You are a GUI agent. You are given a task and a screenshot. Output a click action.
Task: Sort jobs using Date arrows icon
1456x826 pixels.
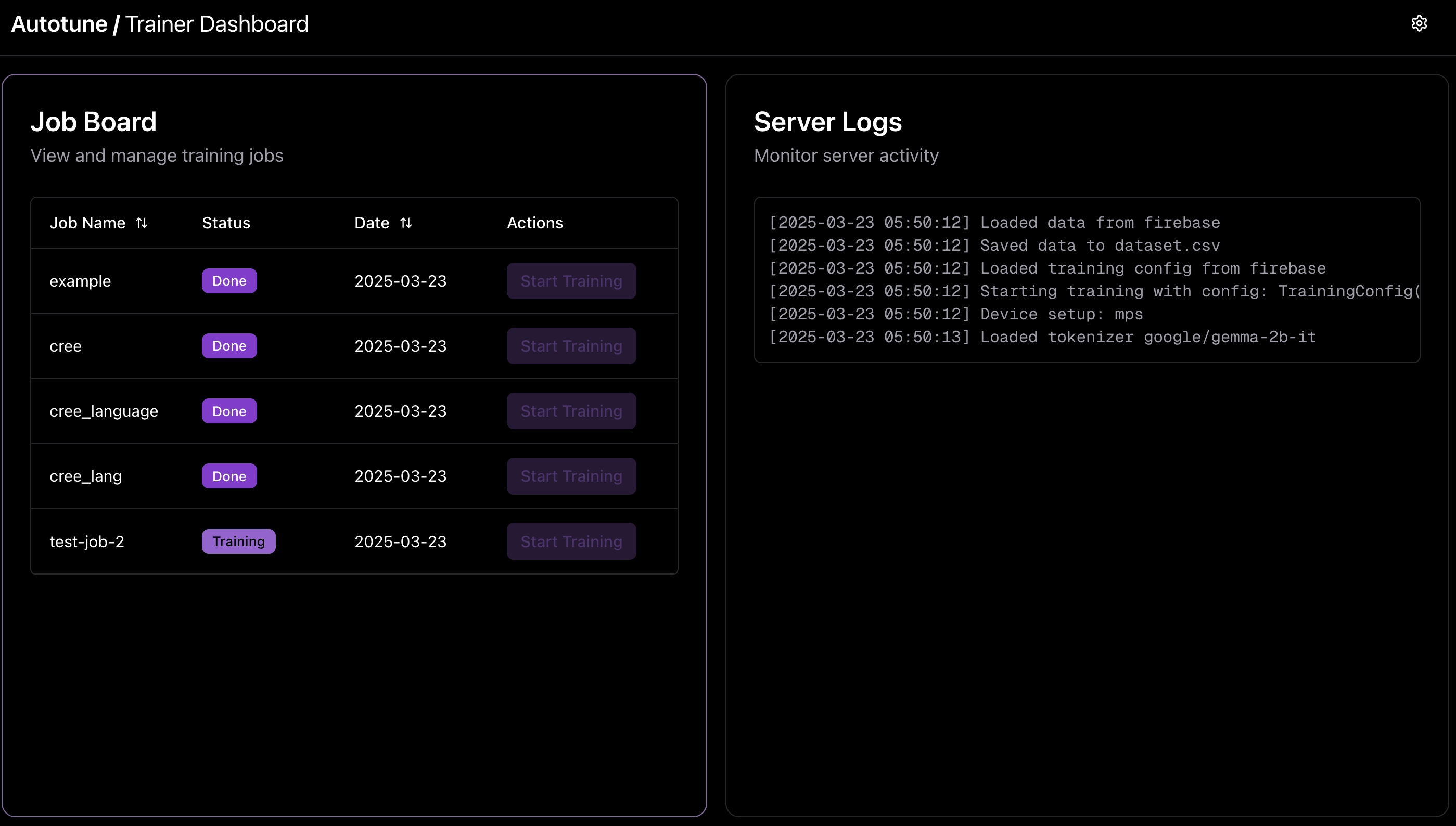point(406,223)
